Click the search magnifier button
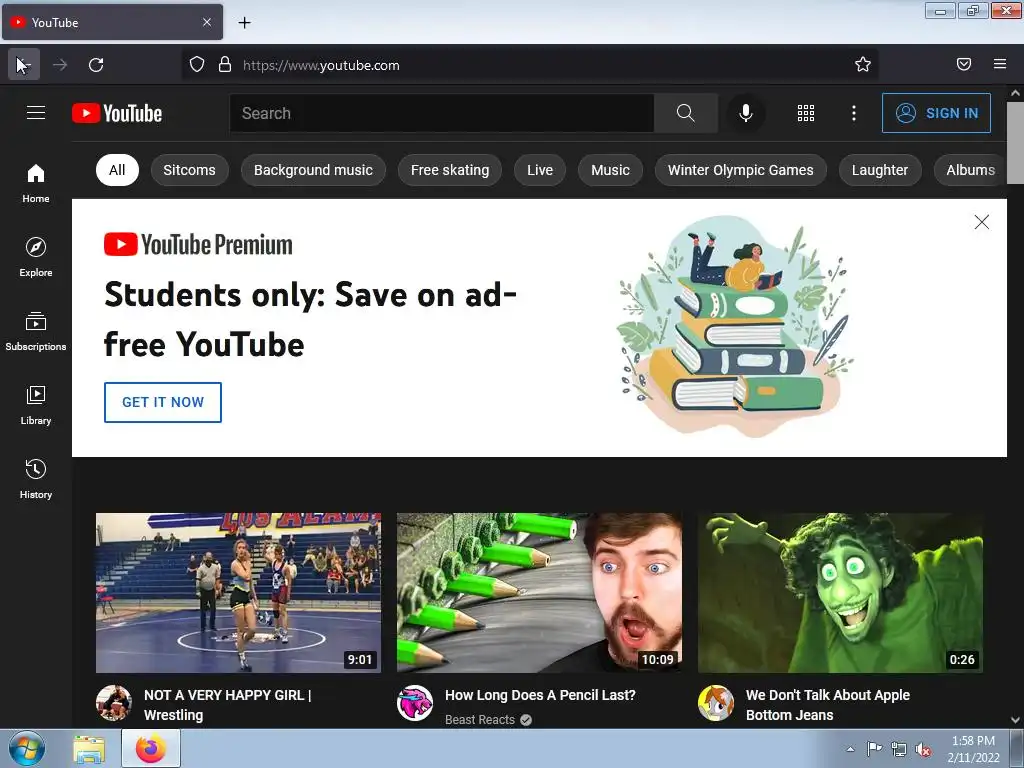1024x768 pixels. tap(685, 113)
